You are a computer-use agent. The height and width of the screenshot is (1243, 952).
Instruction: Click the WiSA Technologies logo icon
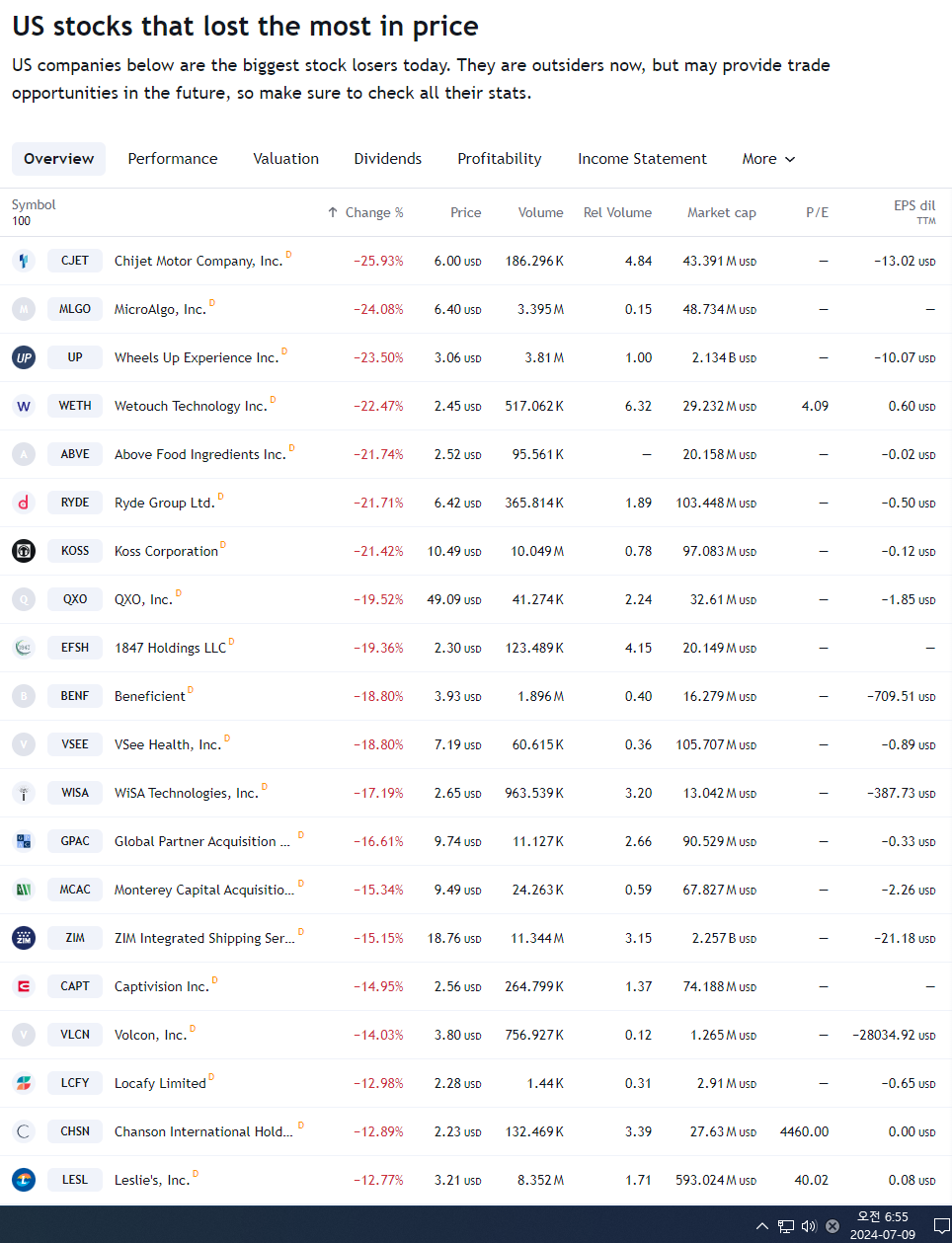24,793
